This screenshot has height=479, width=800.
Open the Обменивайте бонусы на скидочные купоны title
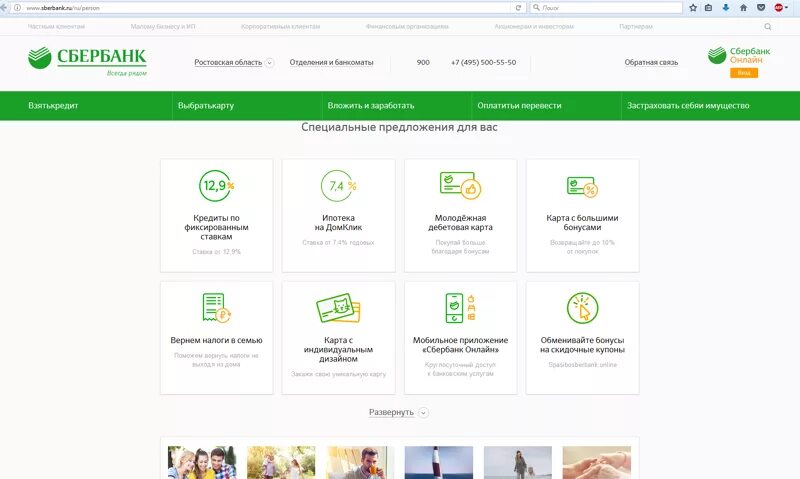pos(582,345)
